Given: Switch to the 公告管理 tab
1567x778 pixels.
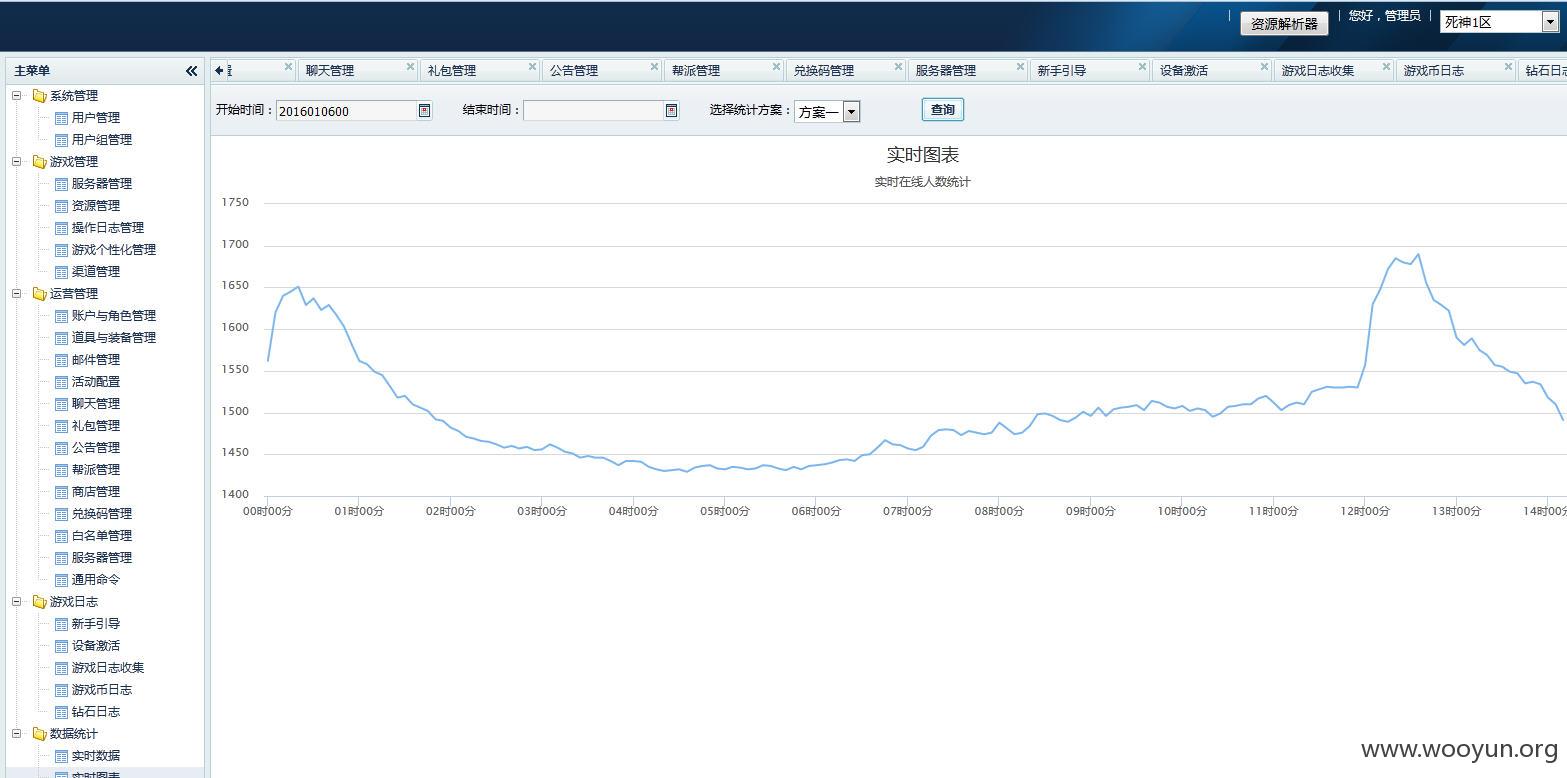Looking at the screenshot, I should (574, 71).
